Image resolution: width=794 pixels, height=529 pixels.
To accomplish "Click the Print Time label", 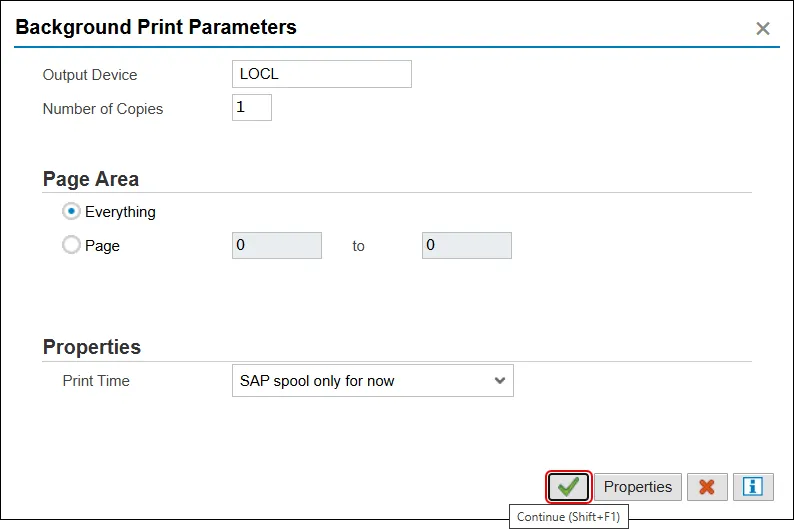I will click(x=96, y=381).
